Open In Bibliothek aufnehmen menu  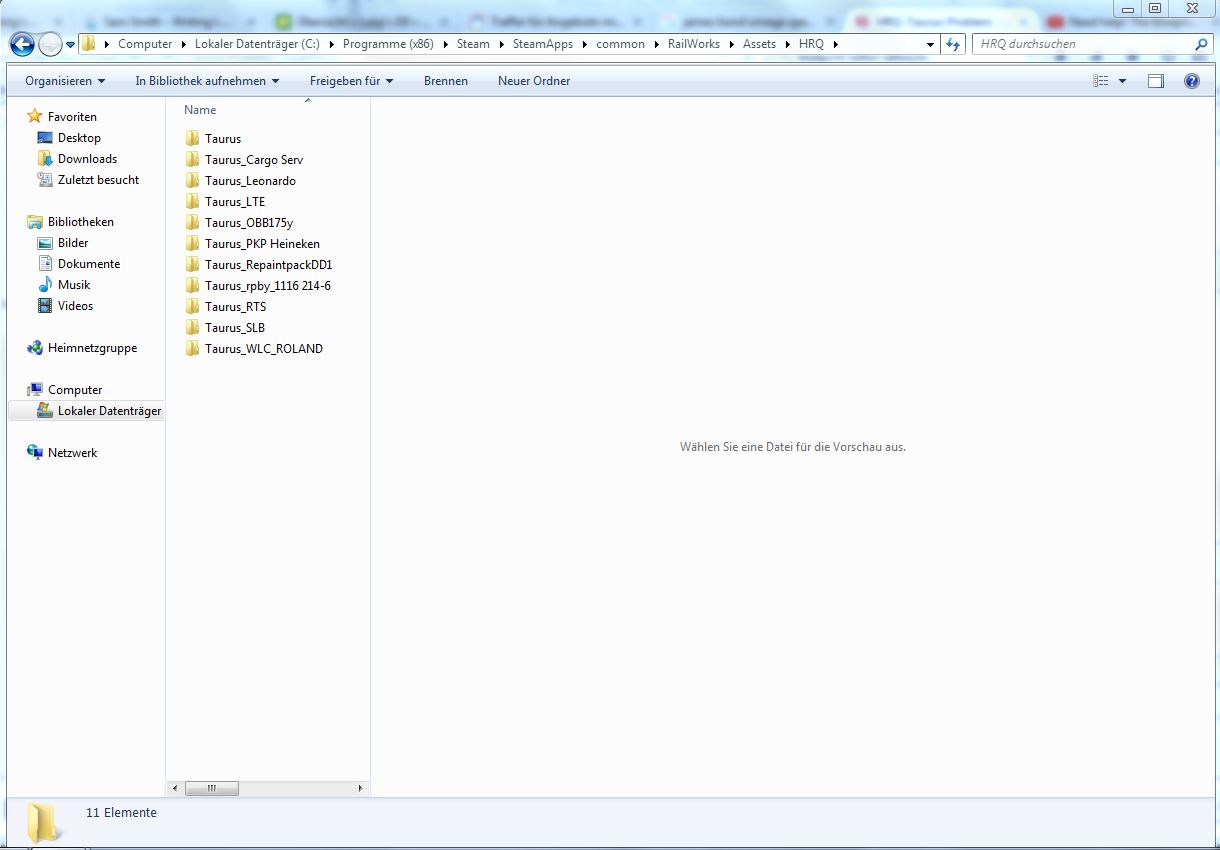click(x=207, y=81)
